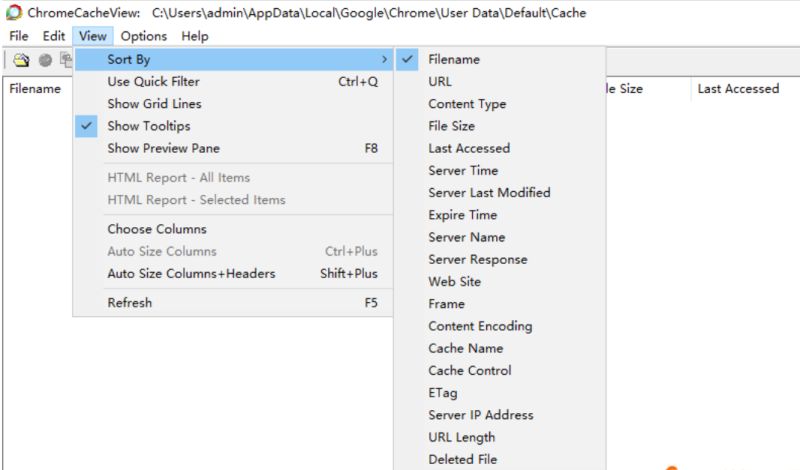Sort by Server Name

500,237
